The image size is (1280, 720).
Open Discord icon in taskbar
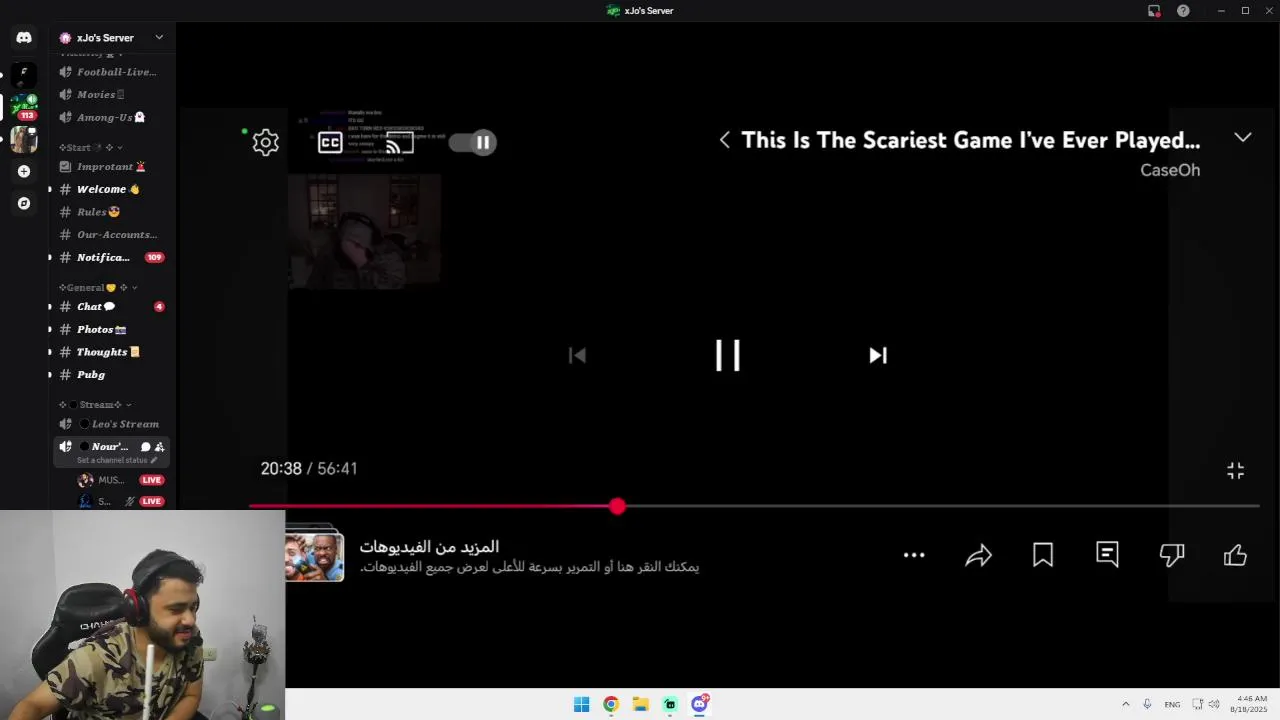point(699,704)
